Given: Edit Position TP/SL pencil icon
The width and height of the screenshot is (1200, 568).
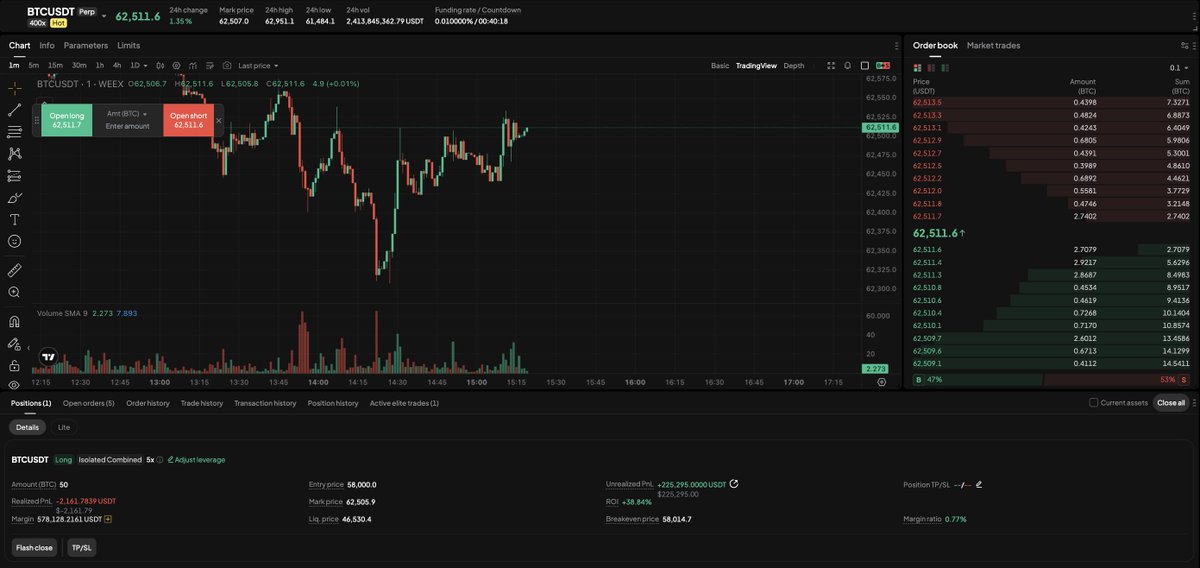Looking at the screenshot, I should [x=979, y=484].
